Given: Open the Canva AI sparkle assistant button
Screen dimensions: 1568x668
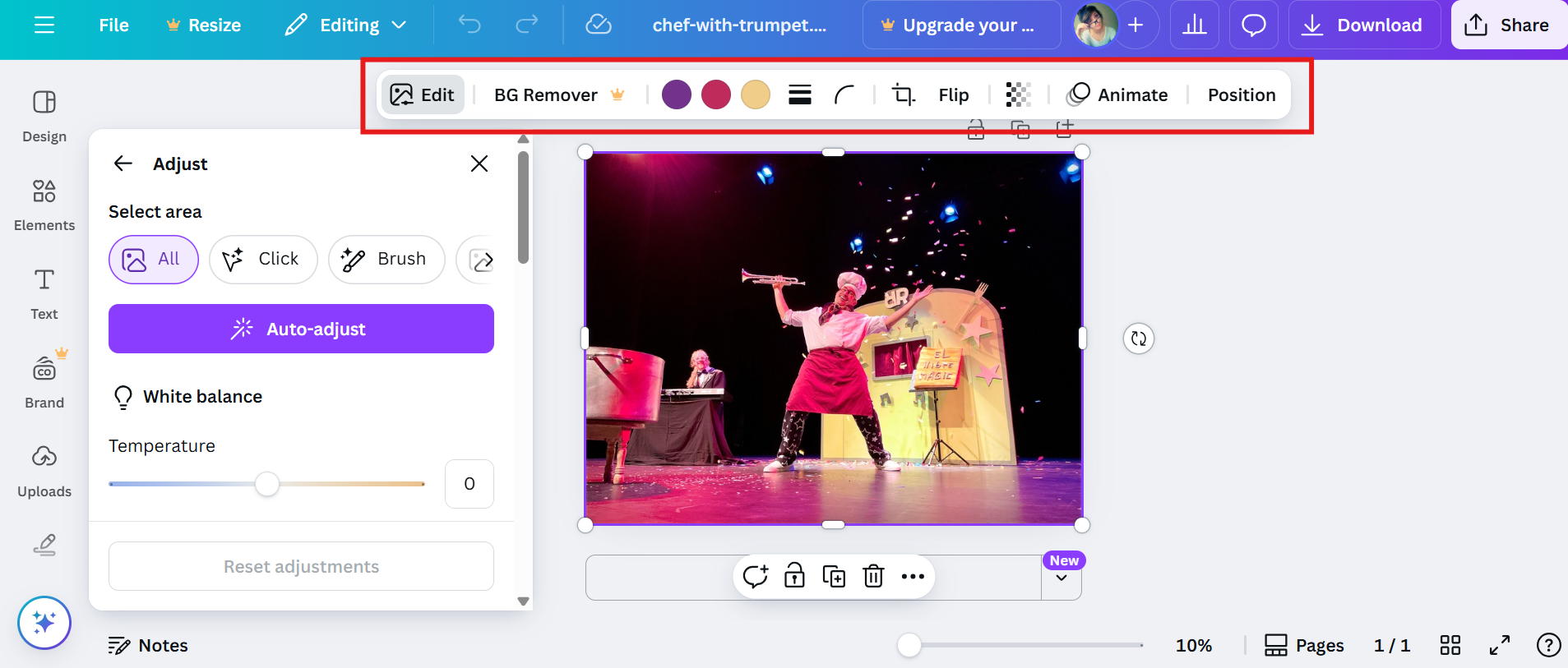Looking at the screenshot, I should pos(44,623).
